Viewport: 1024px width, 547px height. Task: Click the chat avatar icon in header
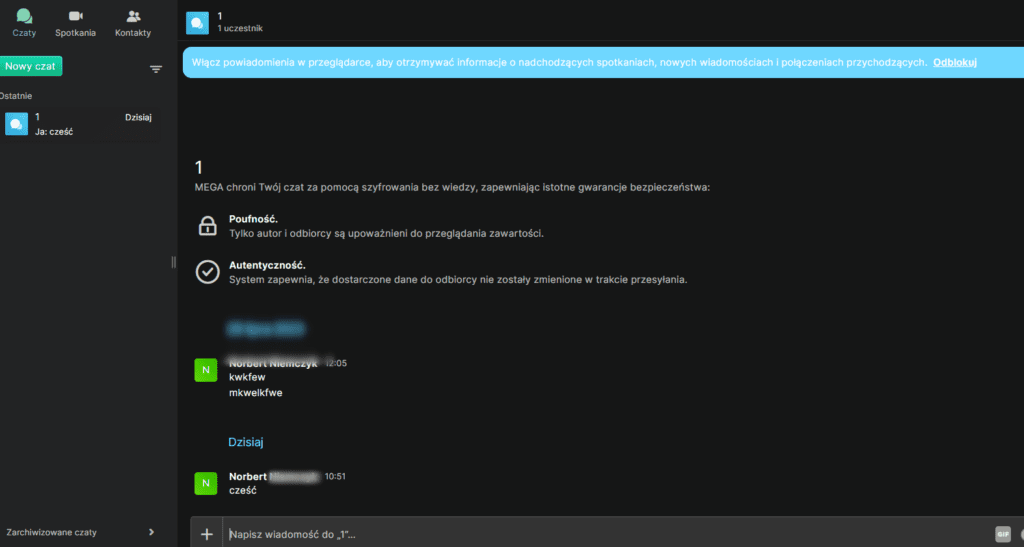[x=198, y=22]
